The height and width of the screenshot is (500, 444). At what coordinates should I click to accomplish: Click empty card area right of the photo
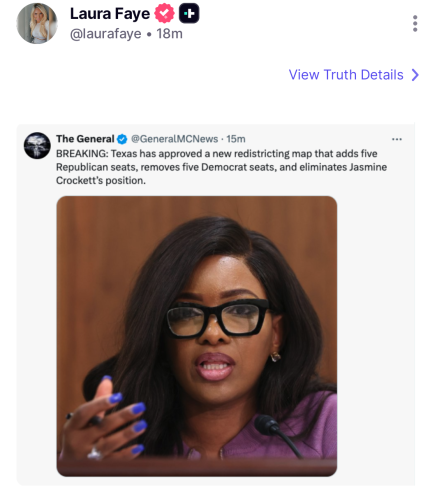pyautogui.click(x=376, y=336)
